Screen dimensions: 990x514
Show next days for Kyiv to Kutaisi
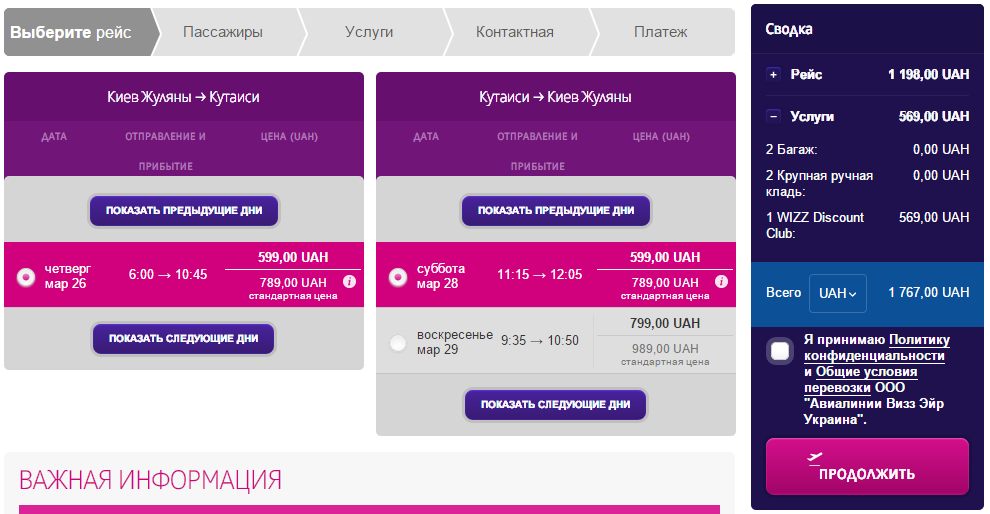pyautogui.click(x=184, y=338)
